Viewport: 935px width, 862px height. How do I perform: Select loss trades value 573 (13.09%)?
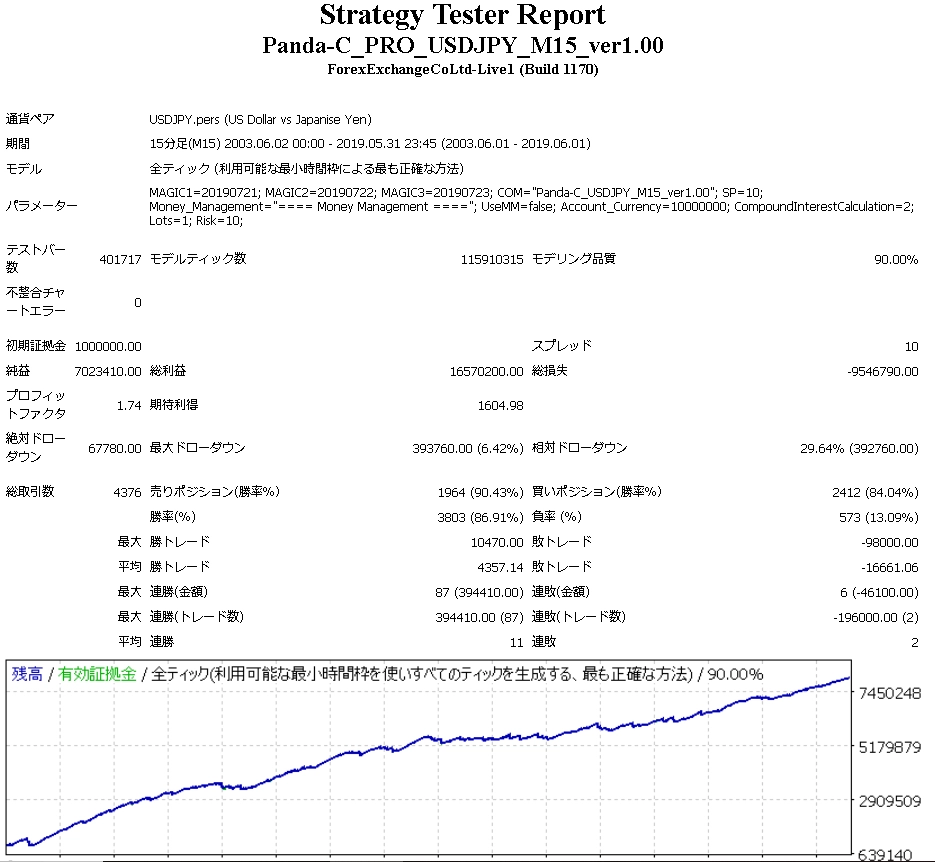(878, 517)
